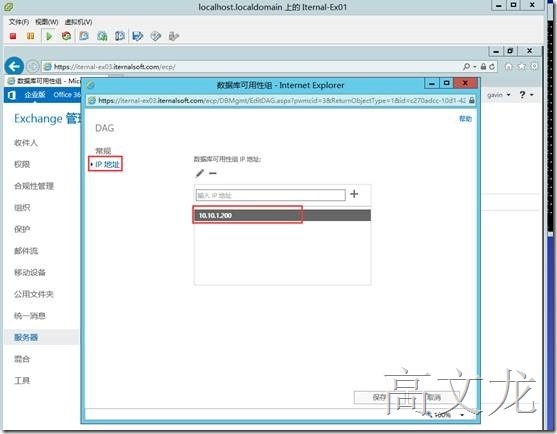Screen dimensions: 557x434
Task: Select 公用文件夹 in the left navigation
Action: (x=34, y=294)
